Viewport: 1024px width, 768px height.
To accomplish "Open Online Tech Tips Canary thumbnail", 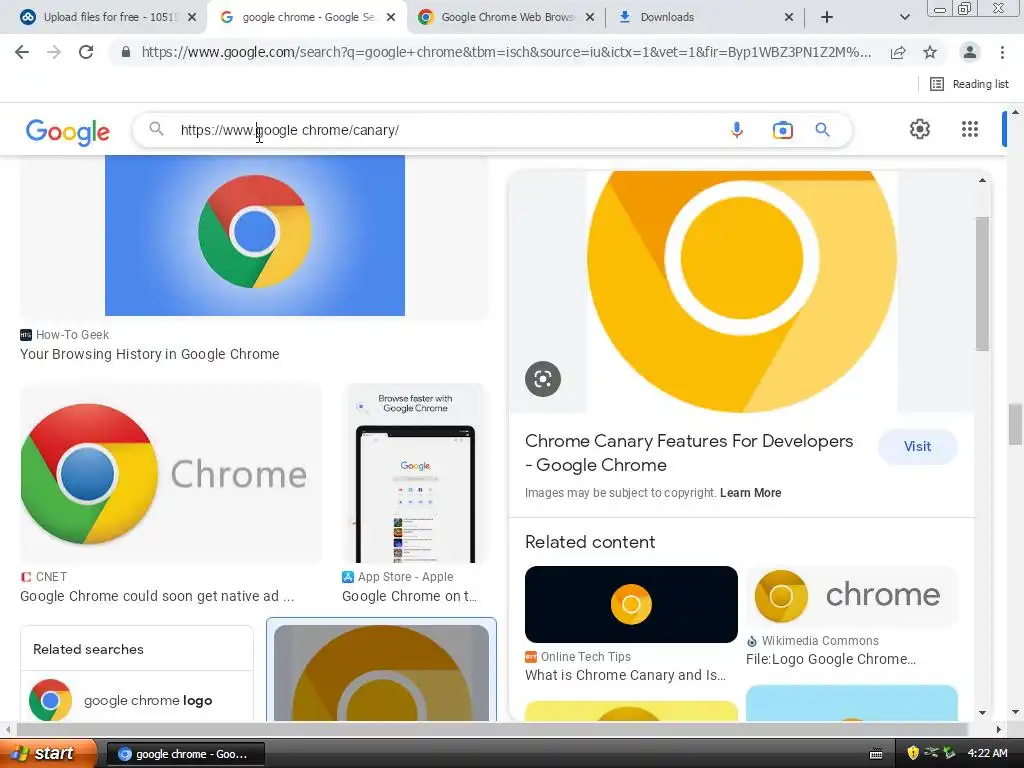I will click(x=631, y=604).
